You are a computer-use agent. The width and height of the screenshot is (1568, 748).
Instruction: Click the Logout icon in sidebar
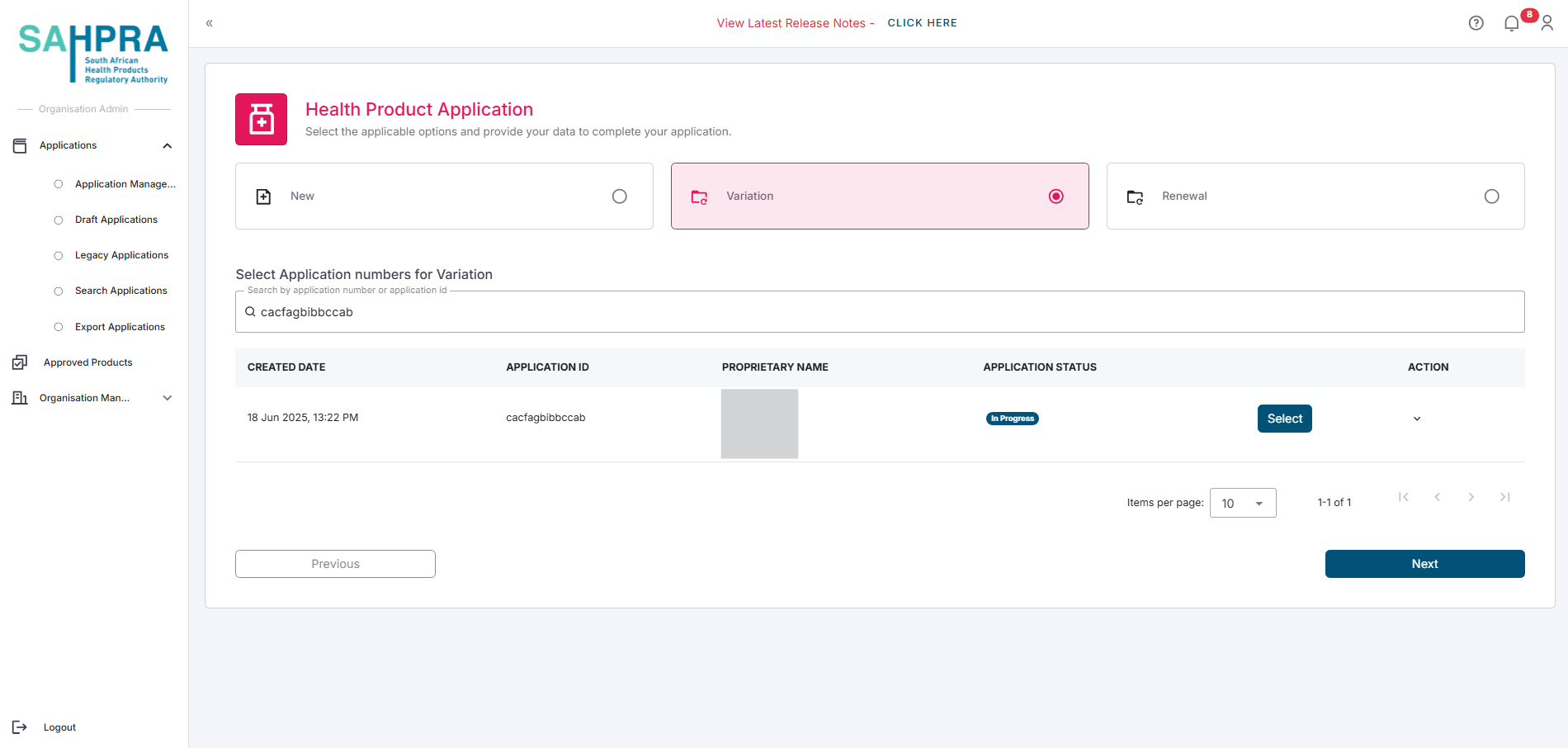click(20, 727)
